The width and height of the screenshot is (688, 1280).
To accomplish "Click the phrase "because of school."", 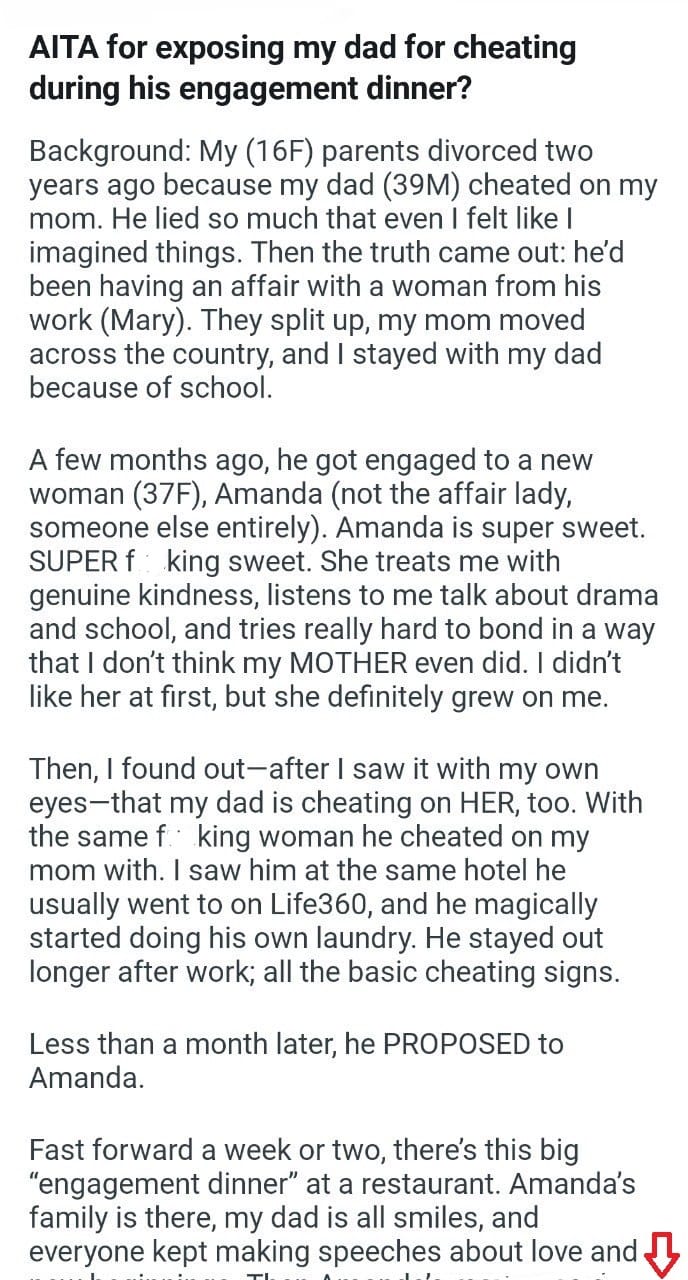I will coord(151,388).
